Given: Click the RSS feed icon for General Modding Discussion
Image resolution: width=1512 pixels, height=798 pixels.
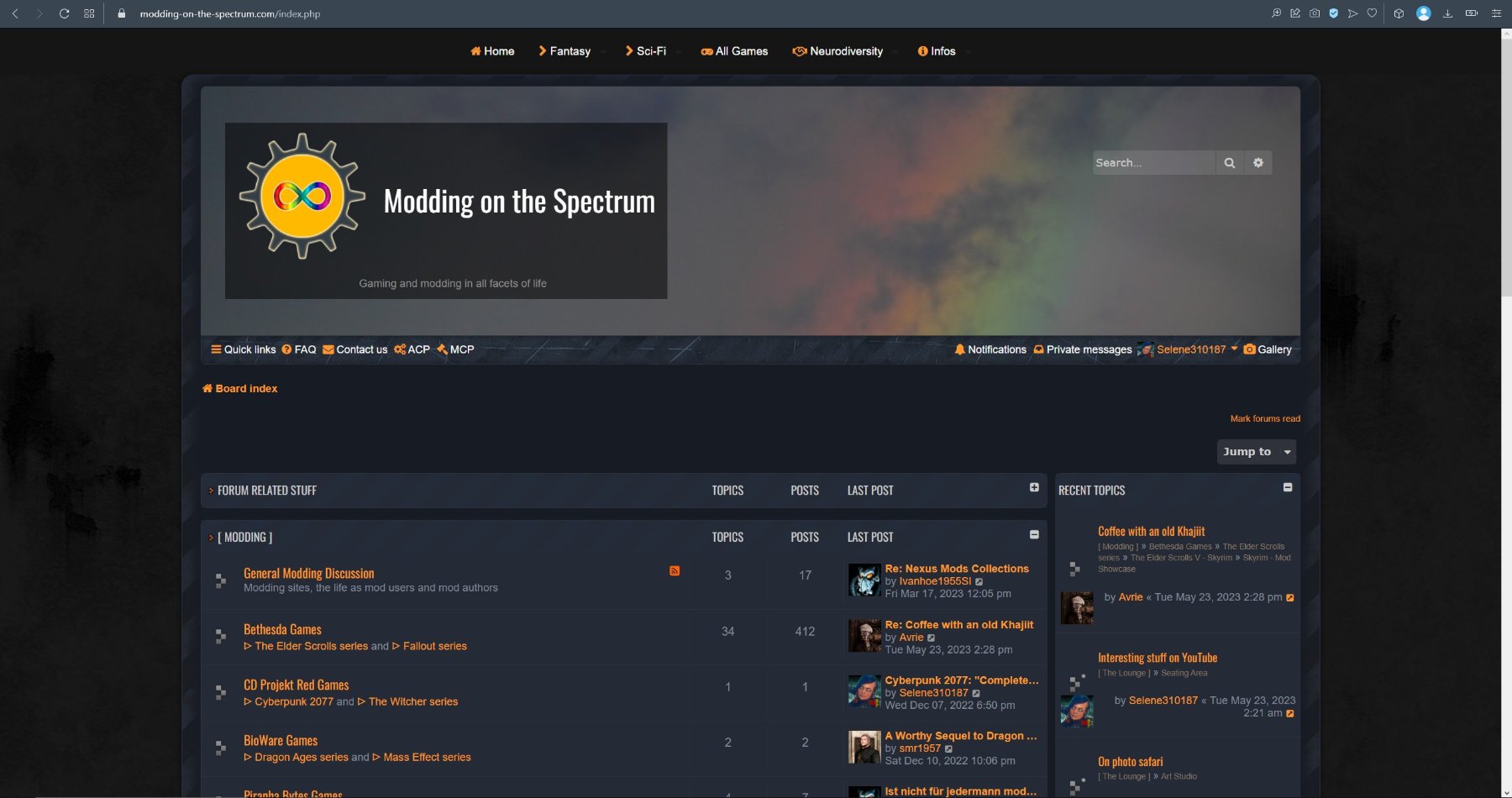Looking at the screenshot, I should point(675,571).
